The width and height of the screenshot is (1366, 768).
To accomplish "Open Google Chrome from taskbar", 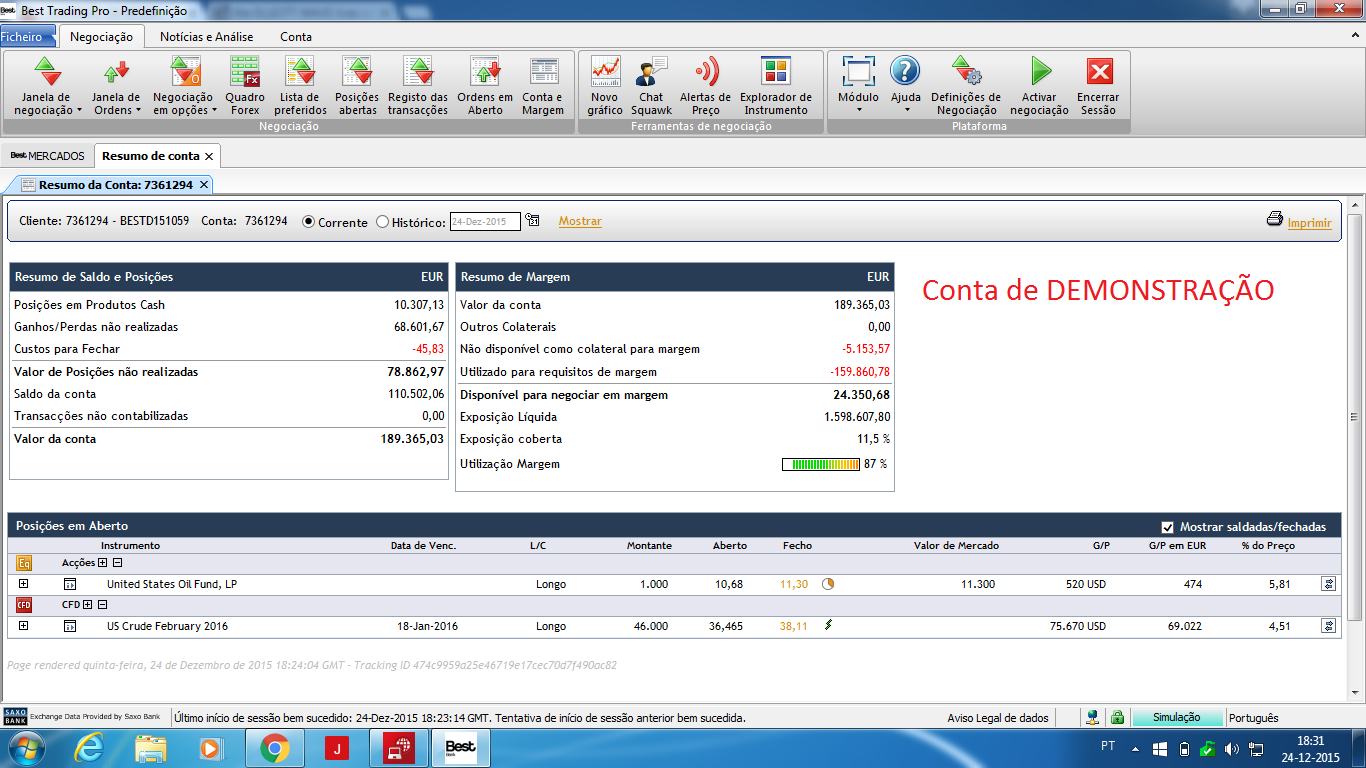I will click(x=274, y=747).
